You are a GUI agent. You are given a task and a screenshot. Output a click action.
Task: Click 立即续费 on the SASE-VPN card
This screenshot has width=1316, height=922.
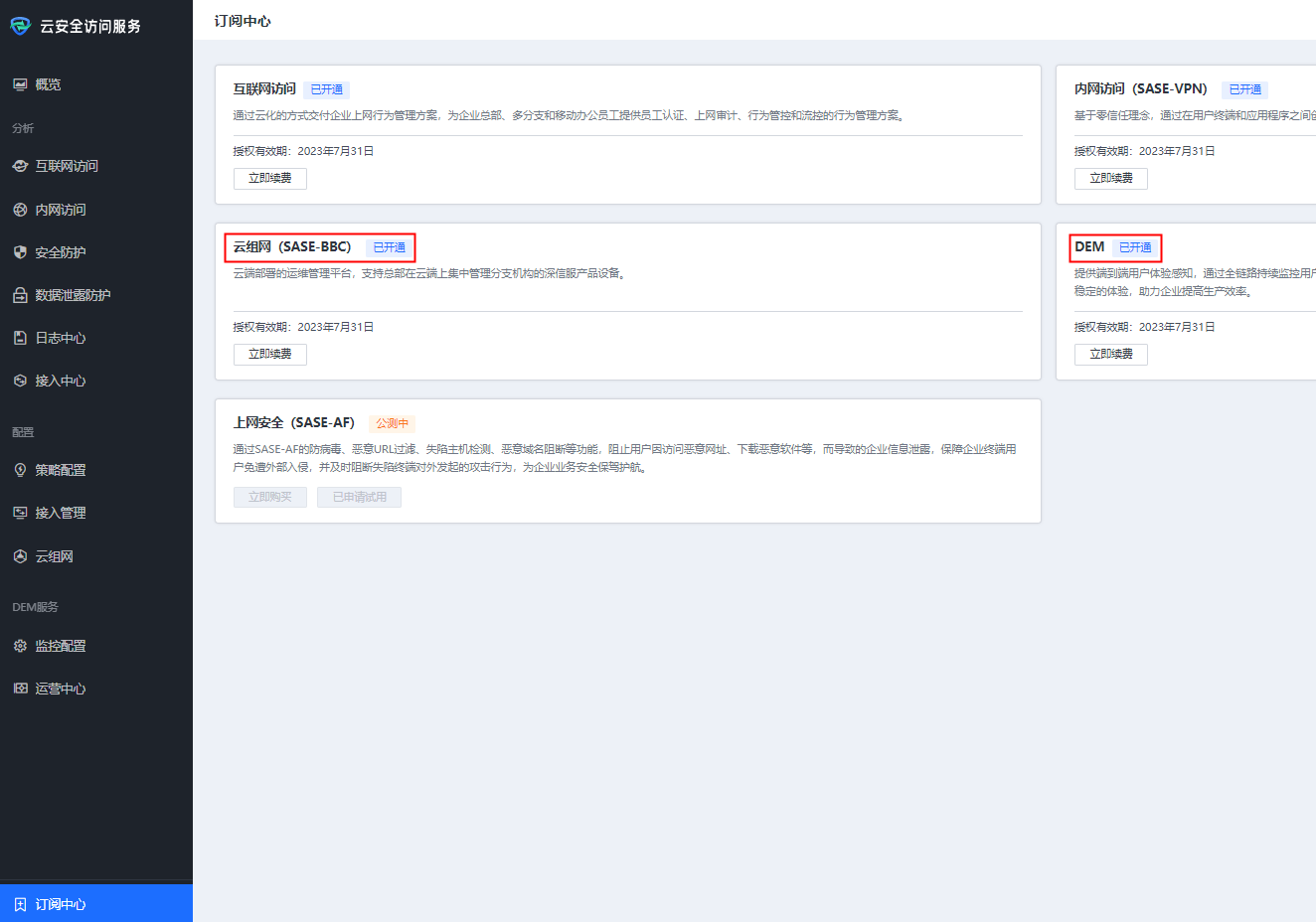1110,179
